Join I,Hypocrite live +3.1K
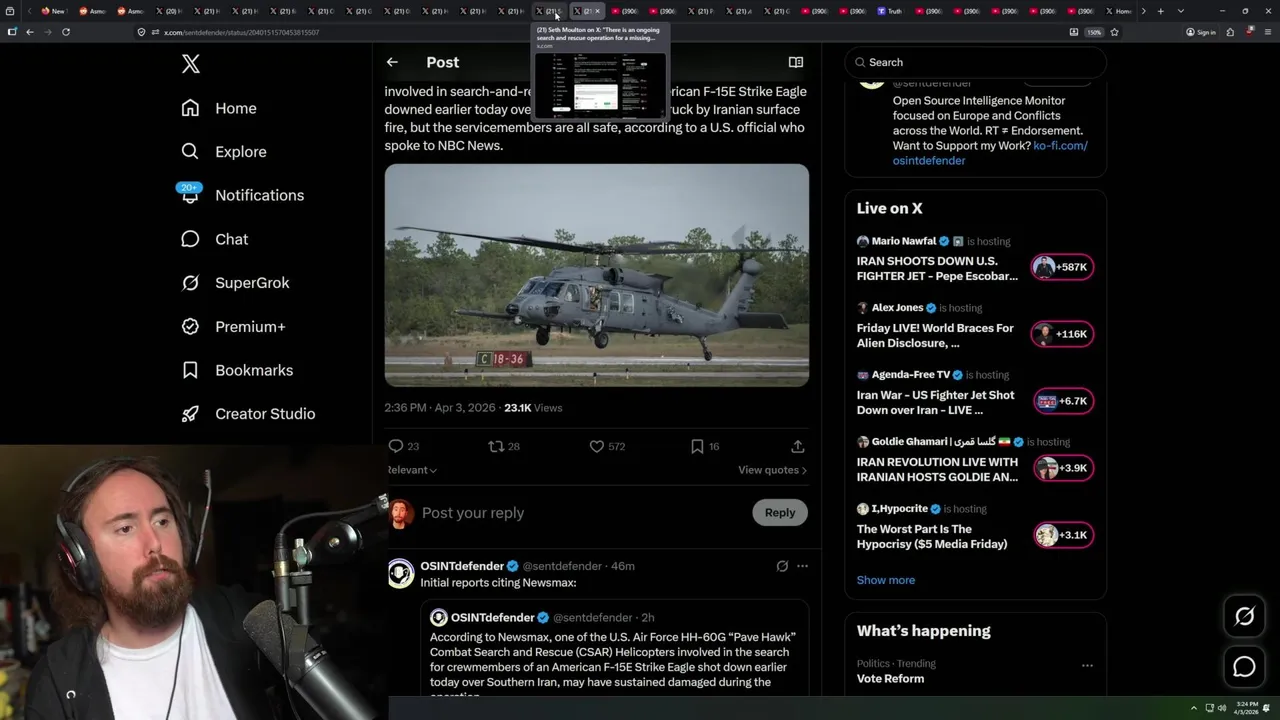Viewport: 1280px width, 720px height. click(x=1062, y=535)
